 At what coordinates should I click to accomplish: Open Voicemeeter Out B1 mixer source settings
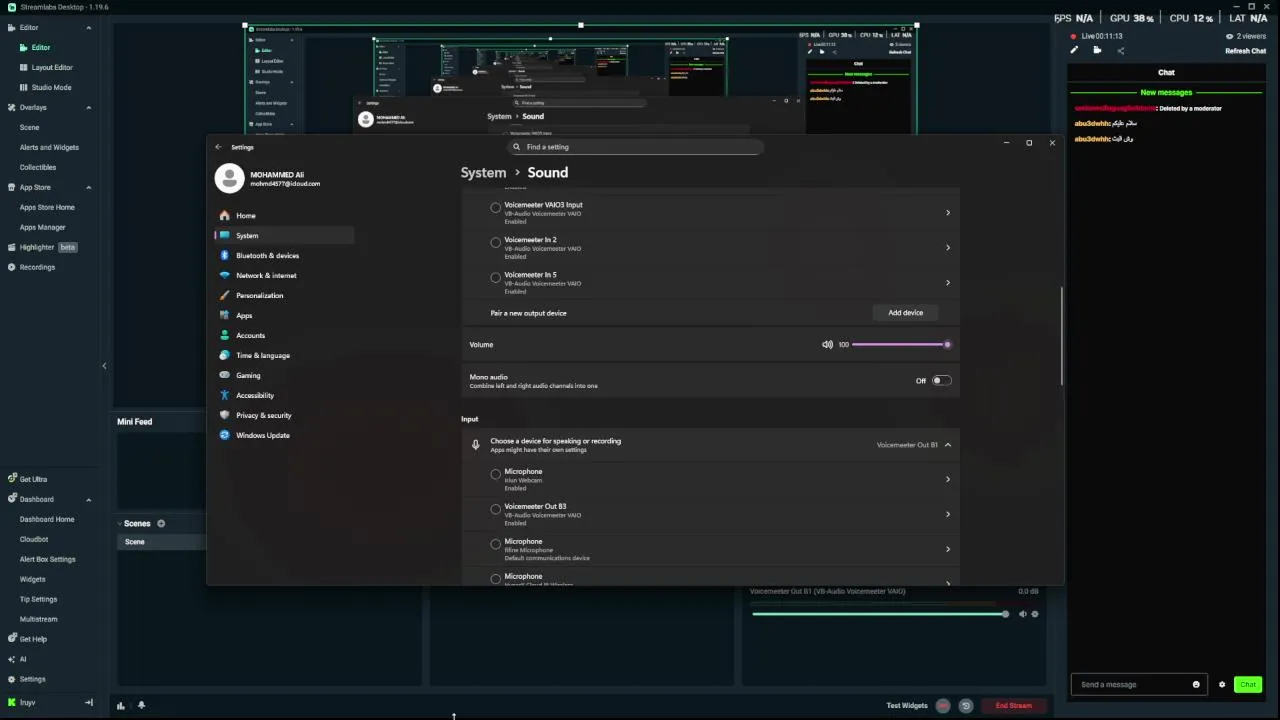tap(1035, 614)
